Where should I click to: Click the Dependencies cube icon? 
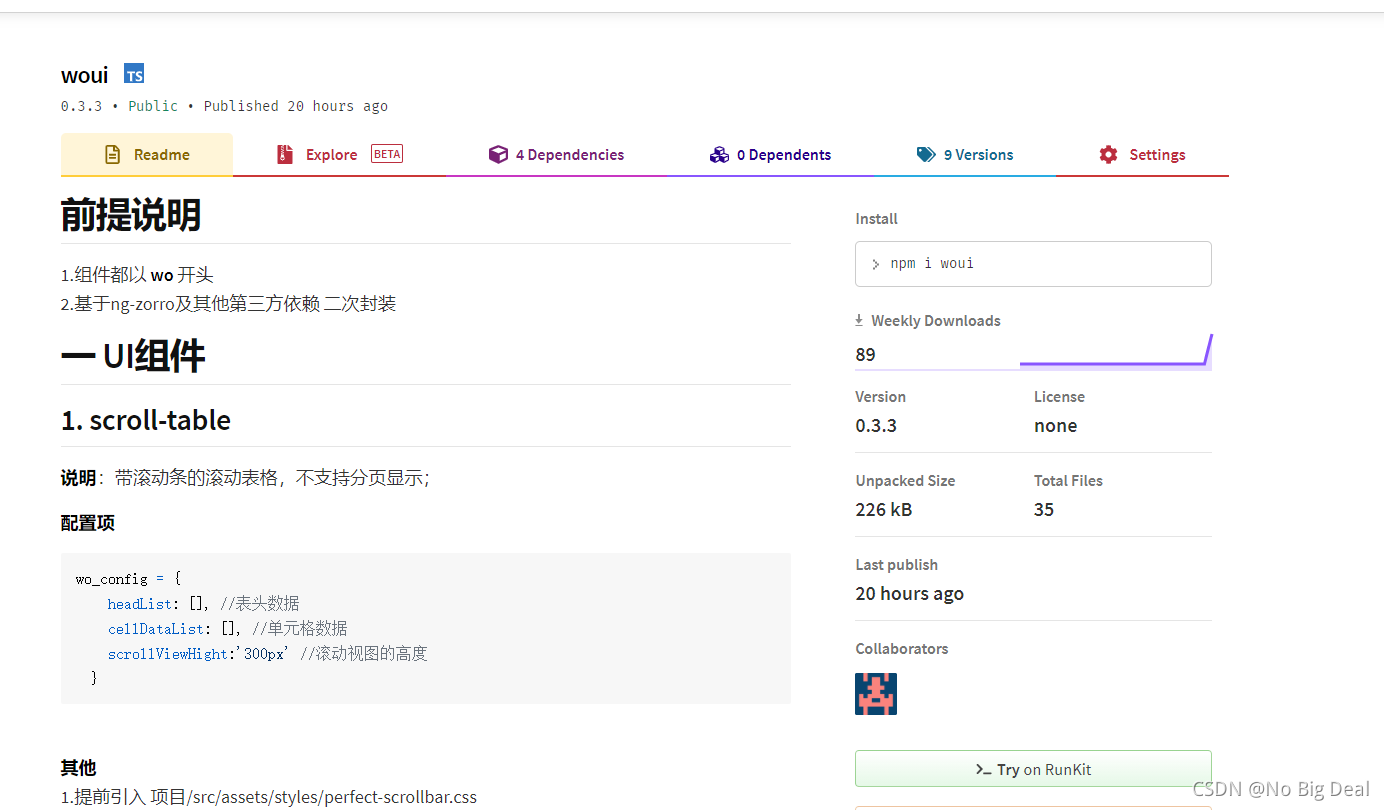pyautogui.click(x=498, y=155)
